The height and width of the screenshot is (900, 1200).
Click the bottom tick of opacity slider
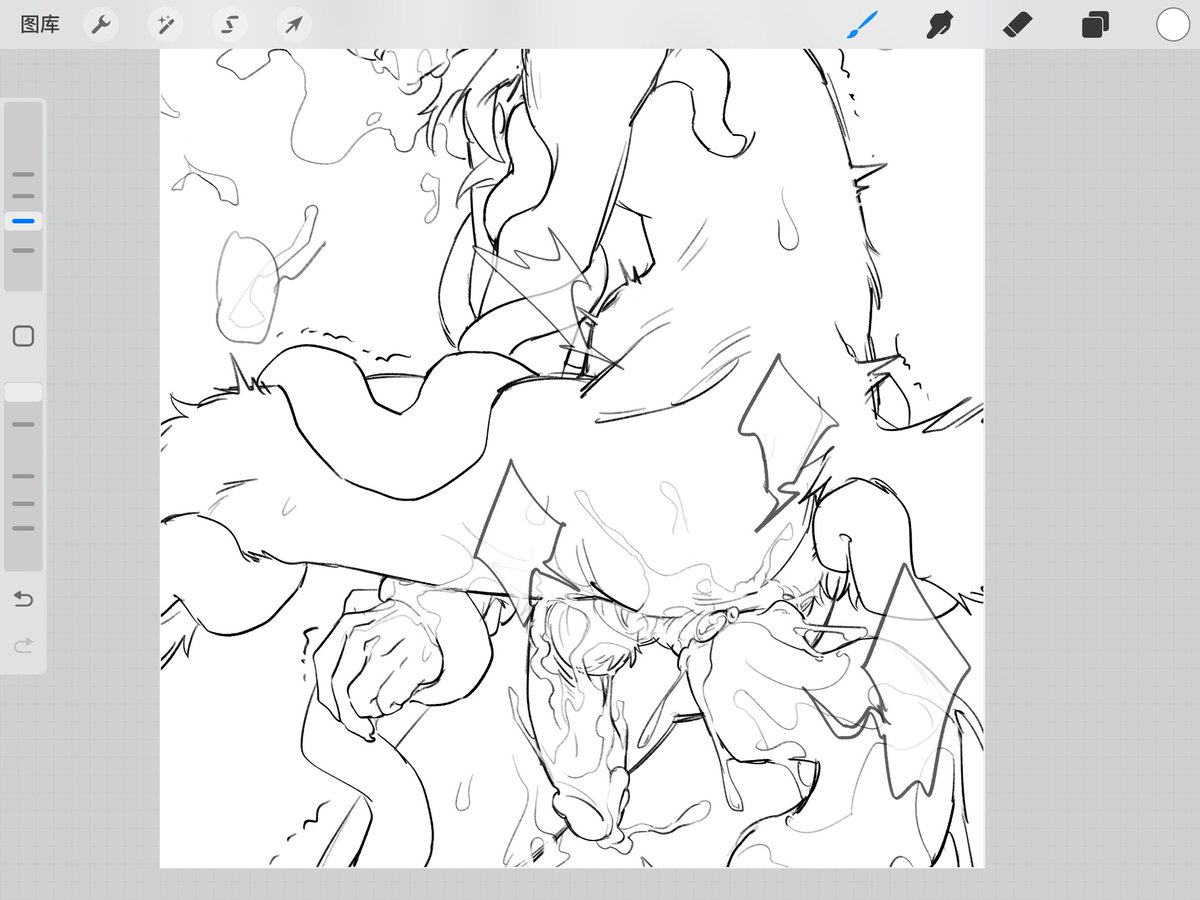coord(23,528)
